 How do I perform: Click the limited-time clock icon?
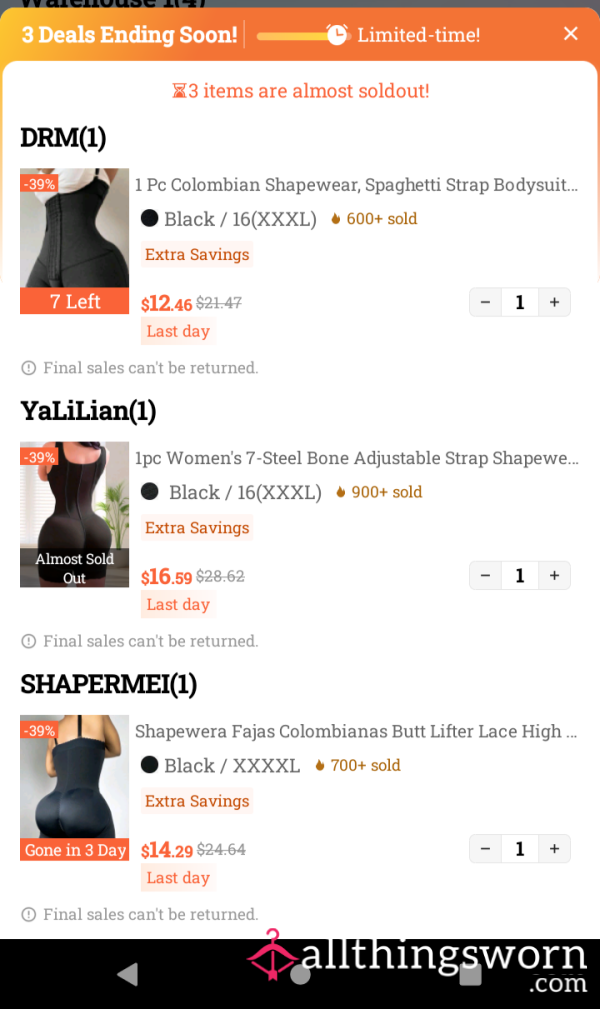(337, 34)
